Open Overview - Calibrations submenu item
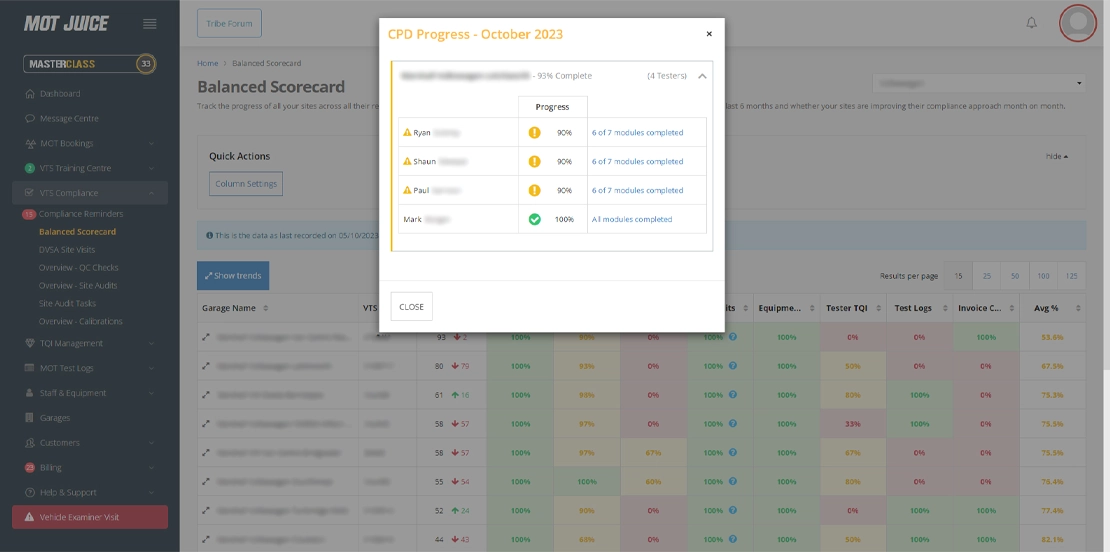This screenshot has width=1110, height=552. click(81, 321)
